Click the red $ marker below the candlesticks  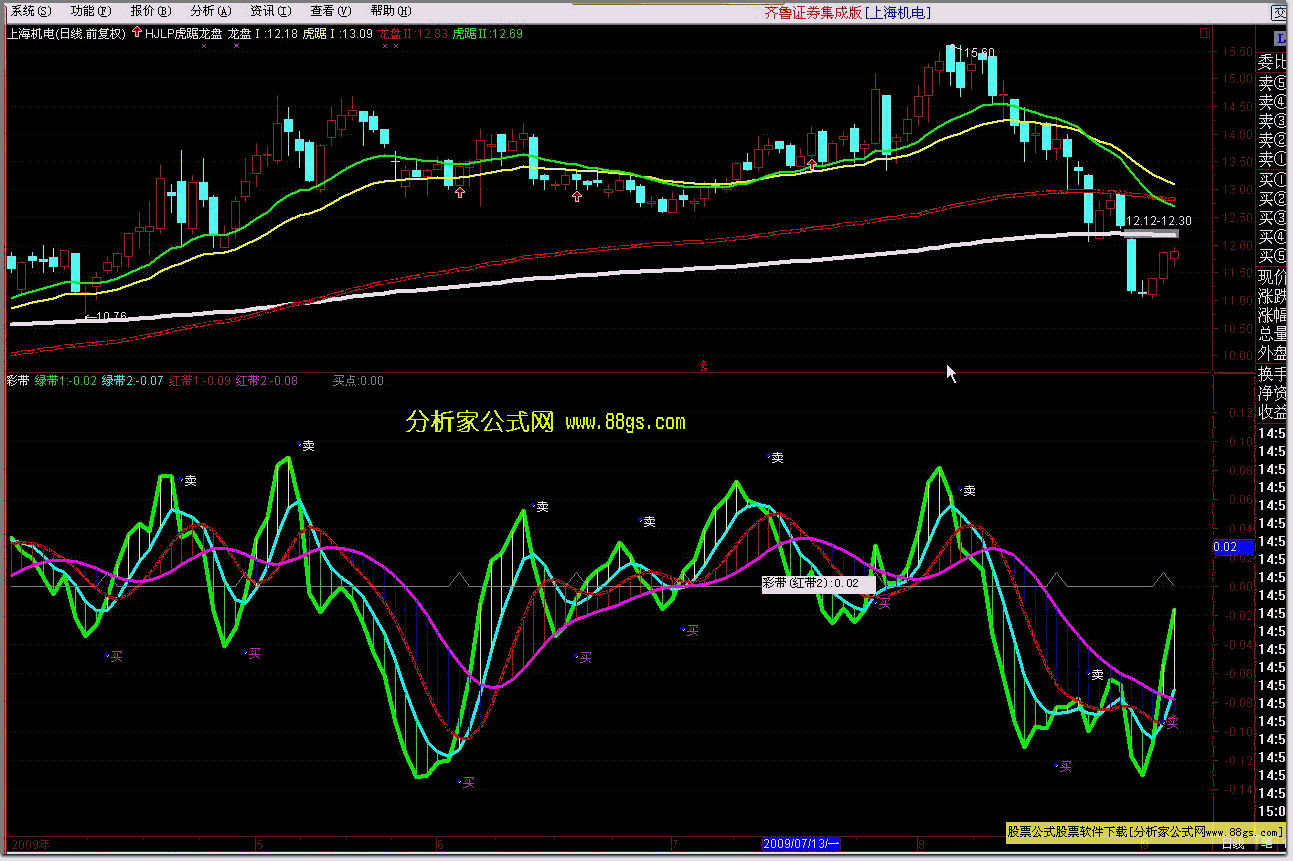coord(705,367)
